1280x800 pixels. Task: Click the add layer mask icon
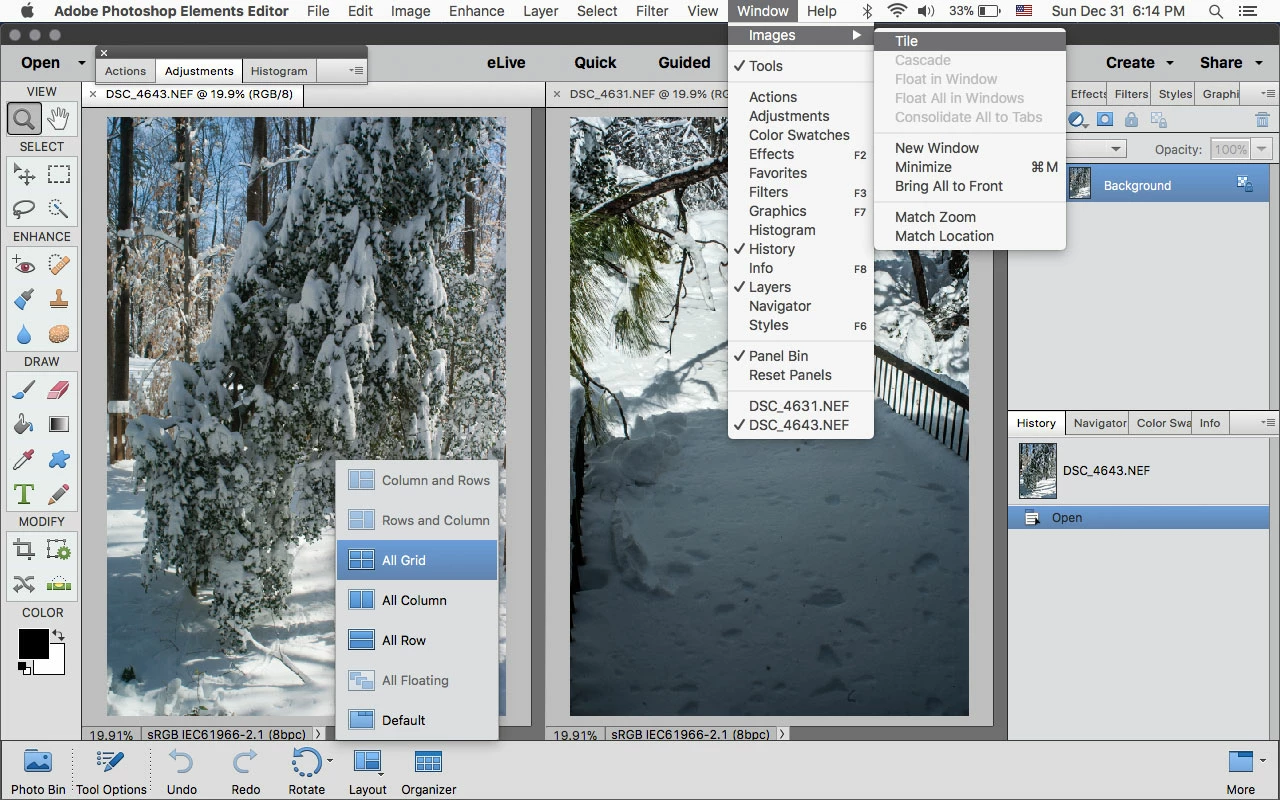coord(1105,120)
